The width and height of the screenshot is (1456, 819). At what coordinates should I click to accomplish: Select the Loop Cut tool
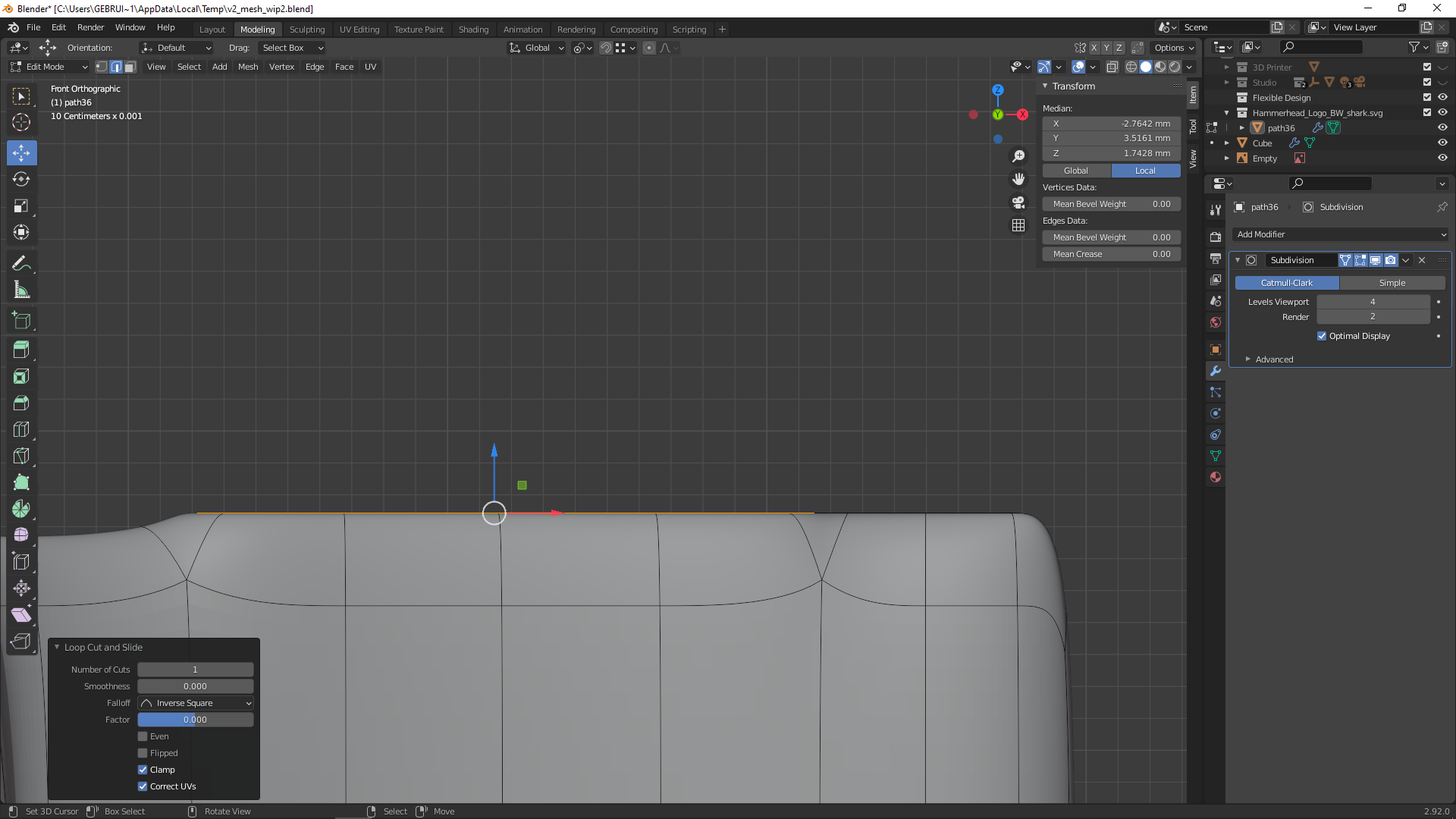[x=21, y=429]
